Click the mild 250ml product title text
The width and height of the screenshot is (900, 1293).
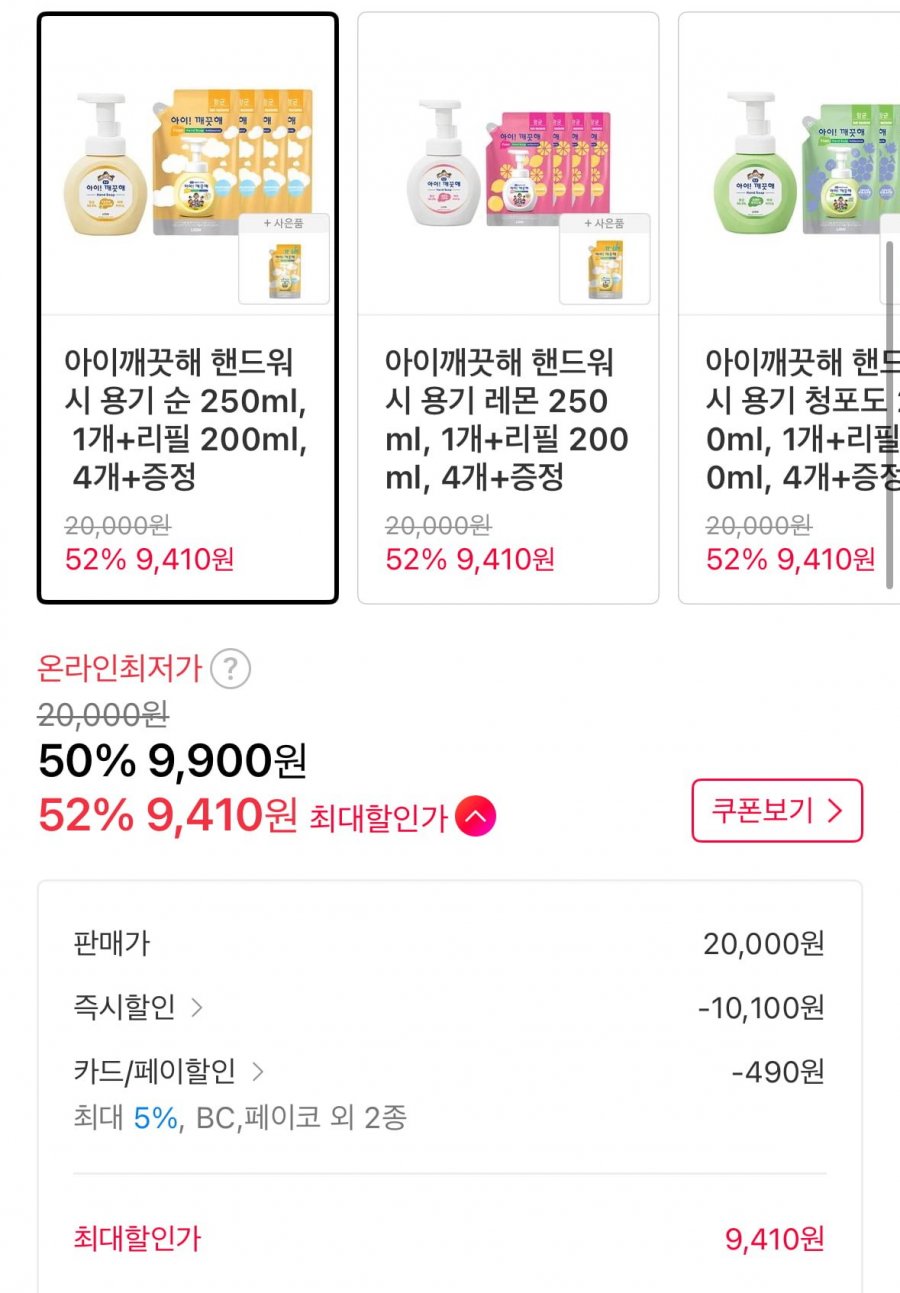[x=186, y=419]
